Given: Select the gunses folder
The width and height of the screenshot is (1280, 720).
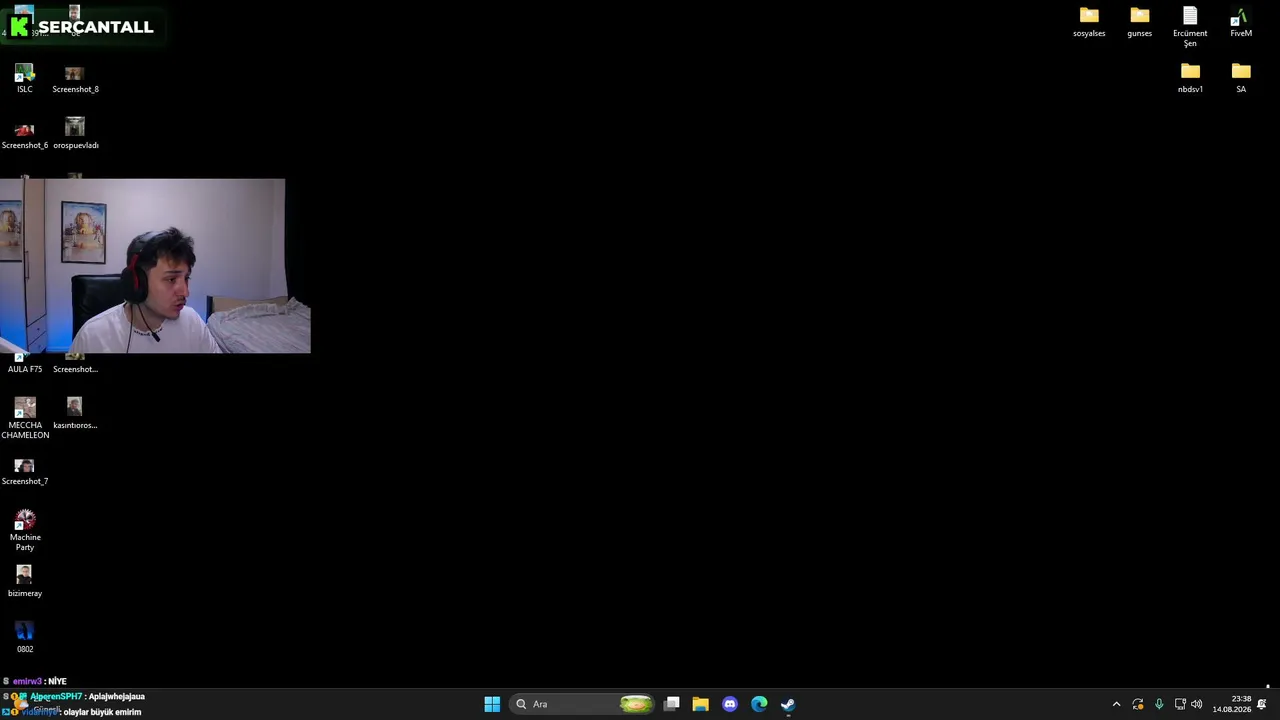Looking at the screenshot, I should (x=1140, y=23).
